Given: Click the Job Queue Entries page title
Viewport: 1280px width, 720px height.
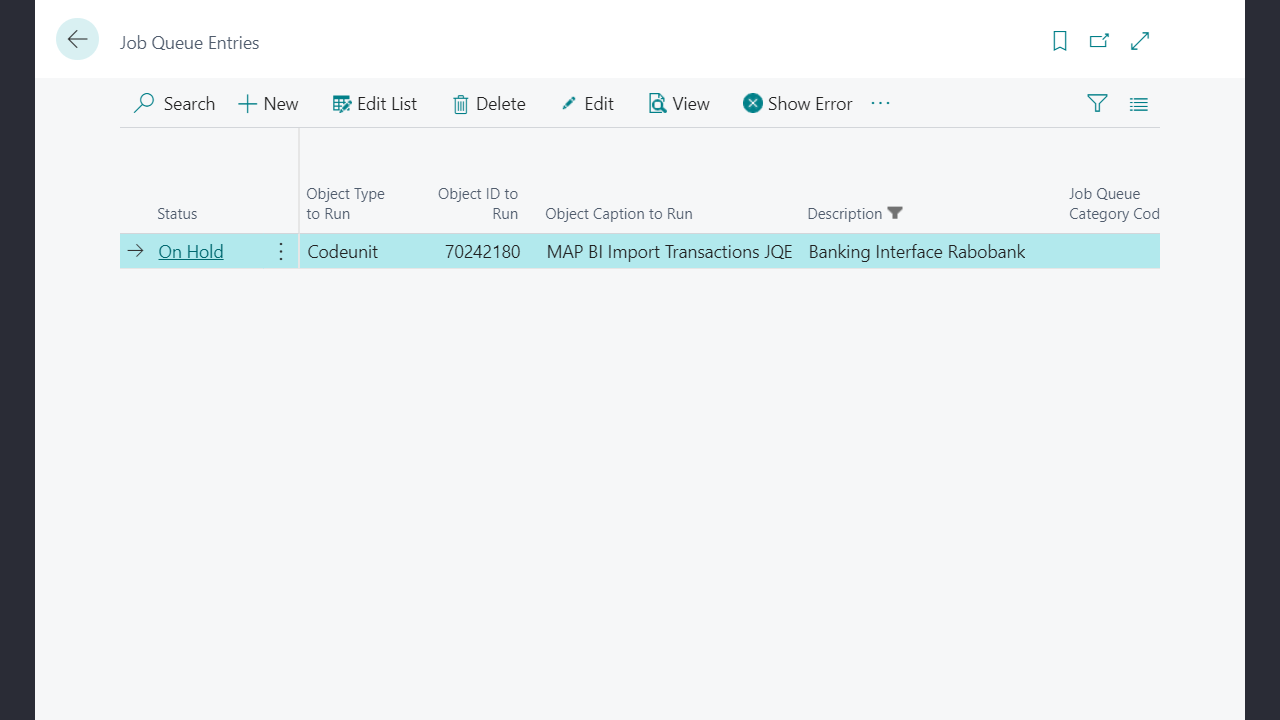Looking at the screenshot, I should tap(190, 43).
